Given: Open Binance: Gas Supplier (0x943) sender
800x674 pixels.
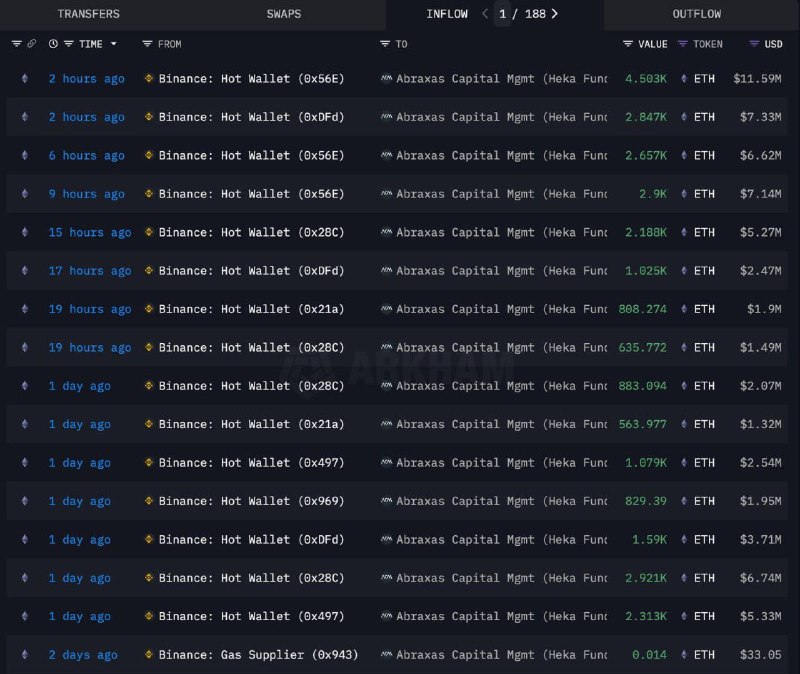Looking at the screenshot, I should (258, 655).
